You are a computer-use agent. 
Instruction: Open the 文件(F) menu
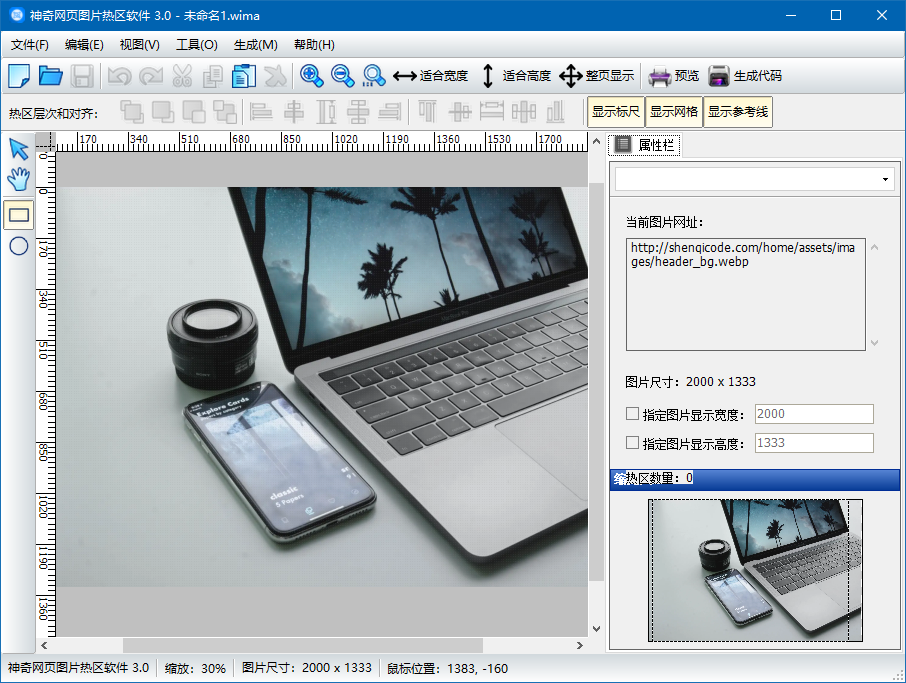point(29,45)
